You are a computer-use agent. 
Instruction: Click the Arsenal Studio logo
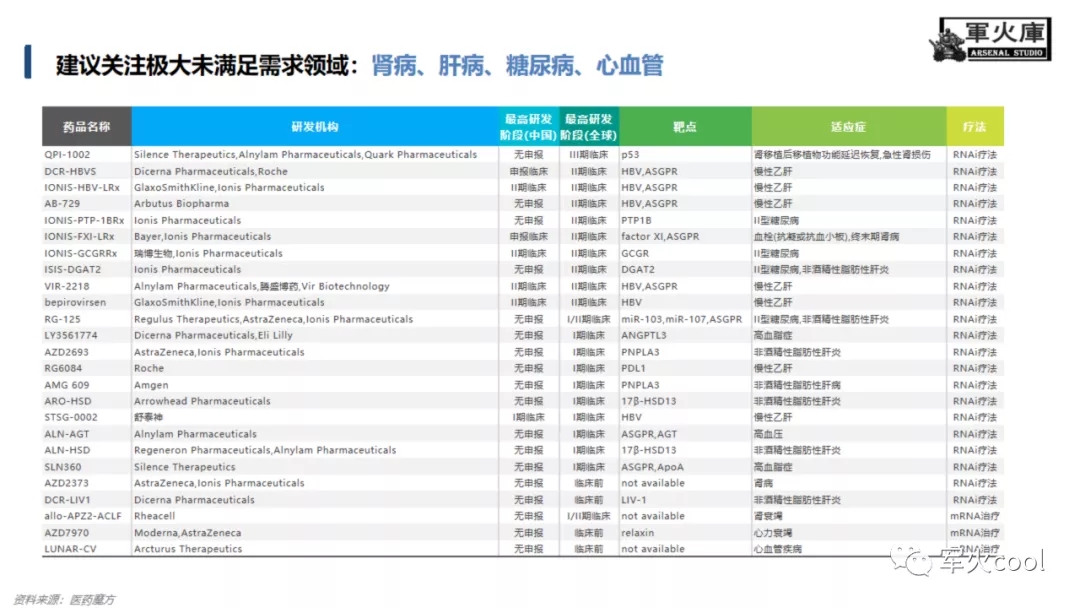(x=990, y=39)
